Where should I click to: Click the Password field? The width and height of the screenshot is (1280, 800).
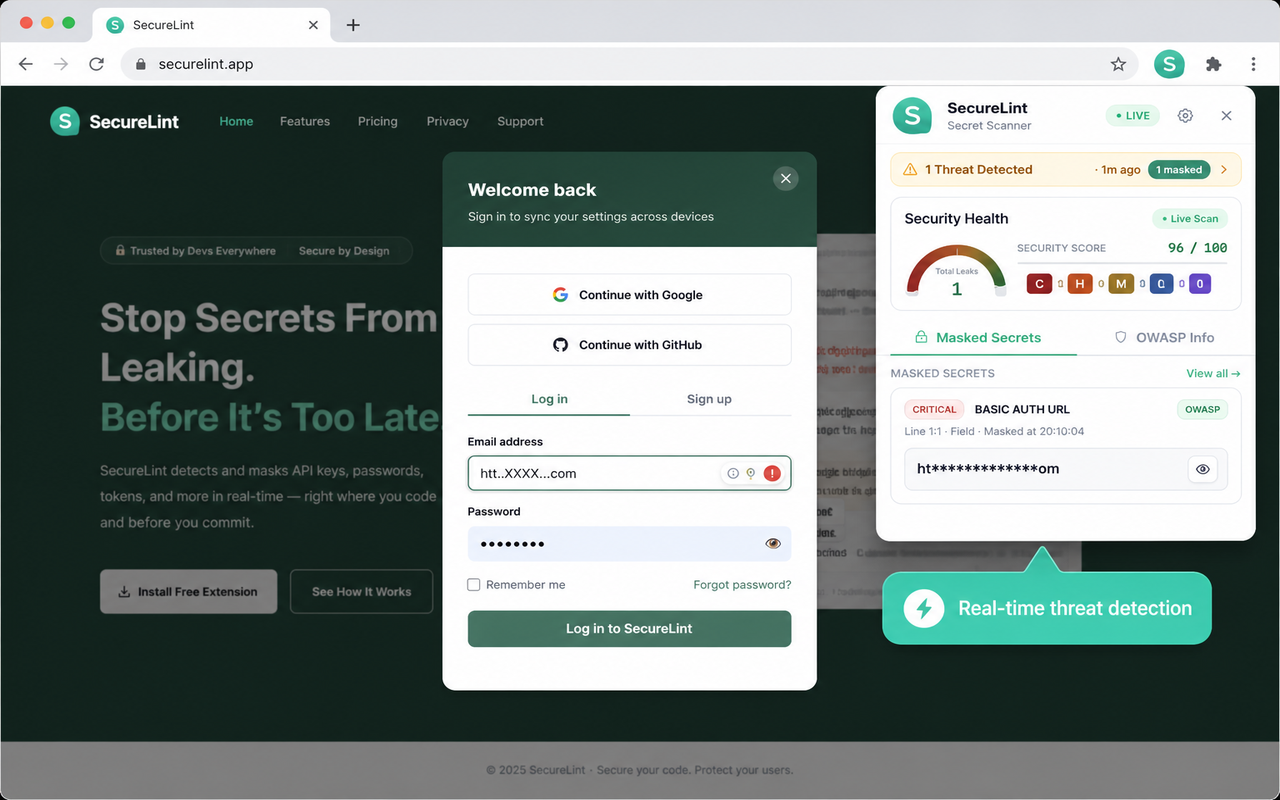click(x=629, y=544)
